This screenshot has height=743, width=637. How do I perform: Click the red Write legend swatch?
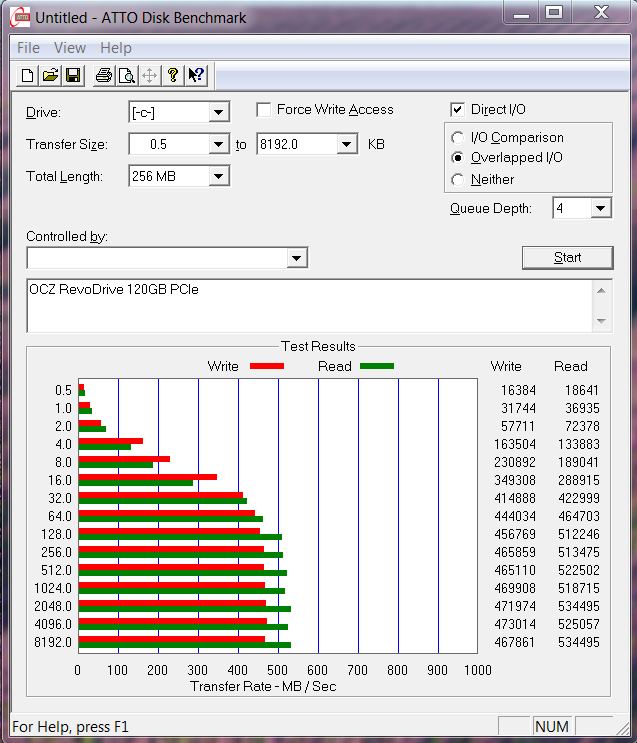point(266,367)
